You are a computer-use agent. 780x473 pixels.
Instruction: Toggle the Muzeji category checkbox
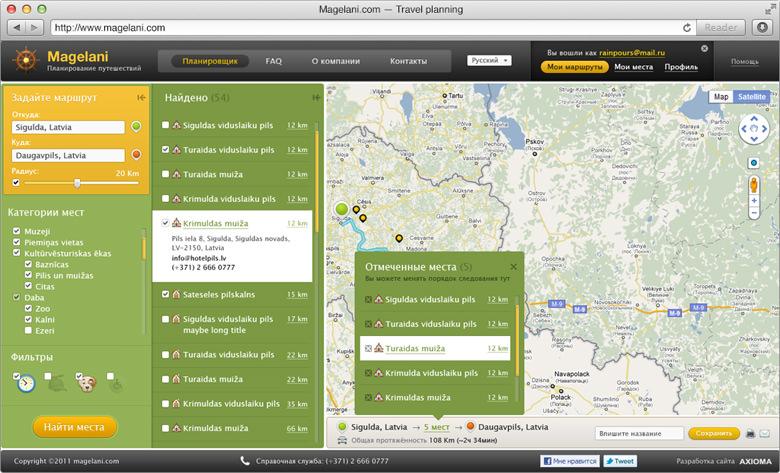coord(16,231)
